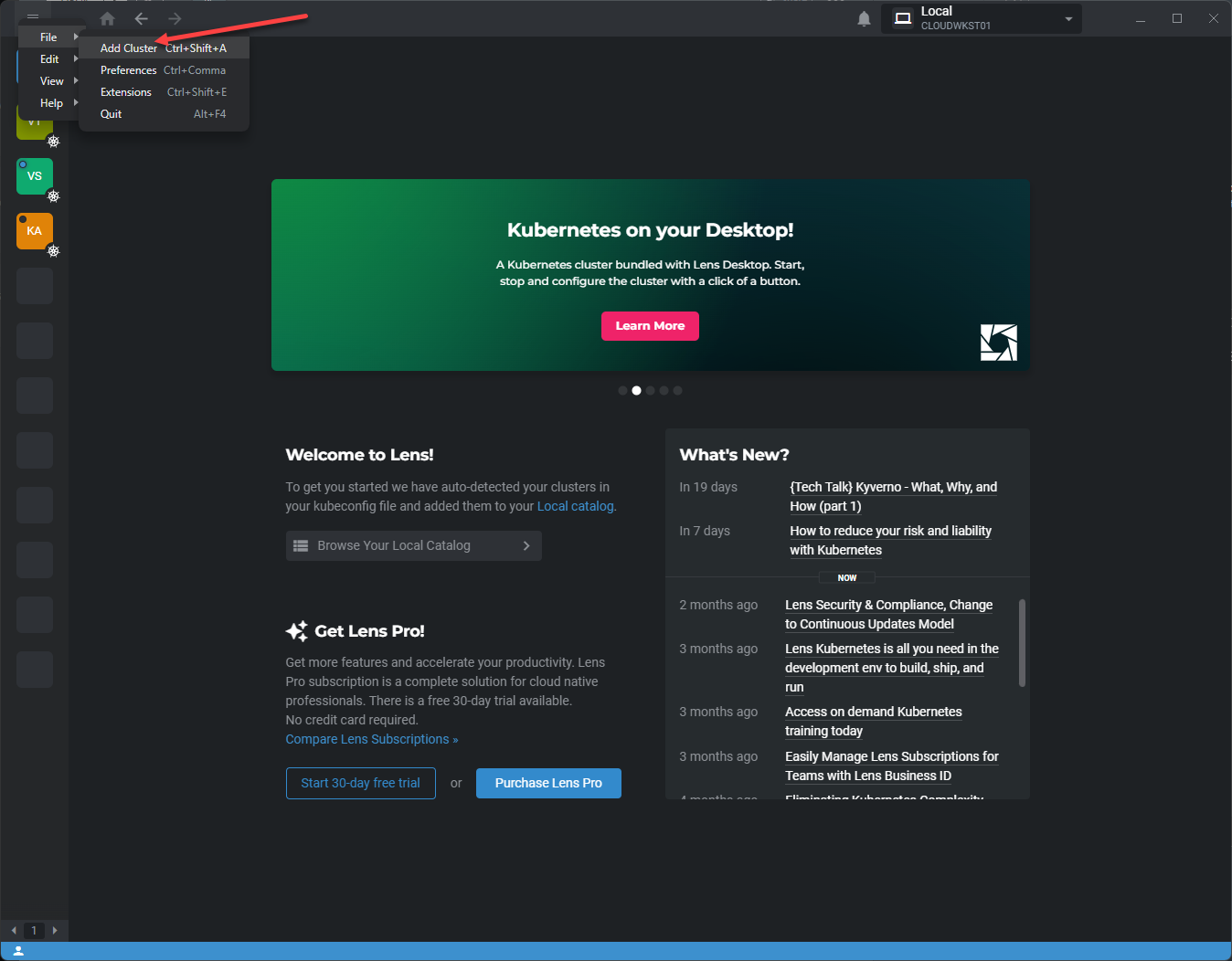Click the Kubernetes on your Desktop banner
The image size is (1232, 961).
tap(650, 275)
